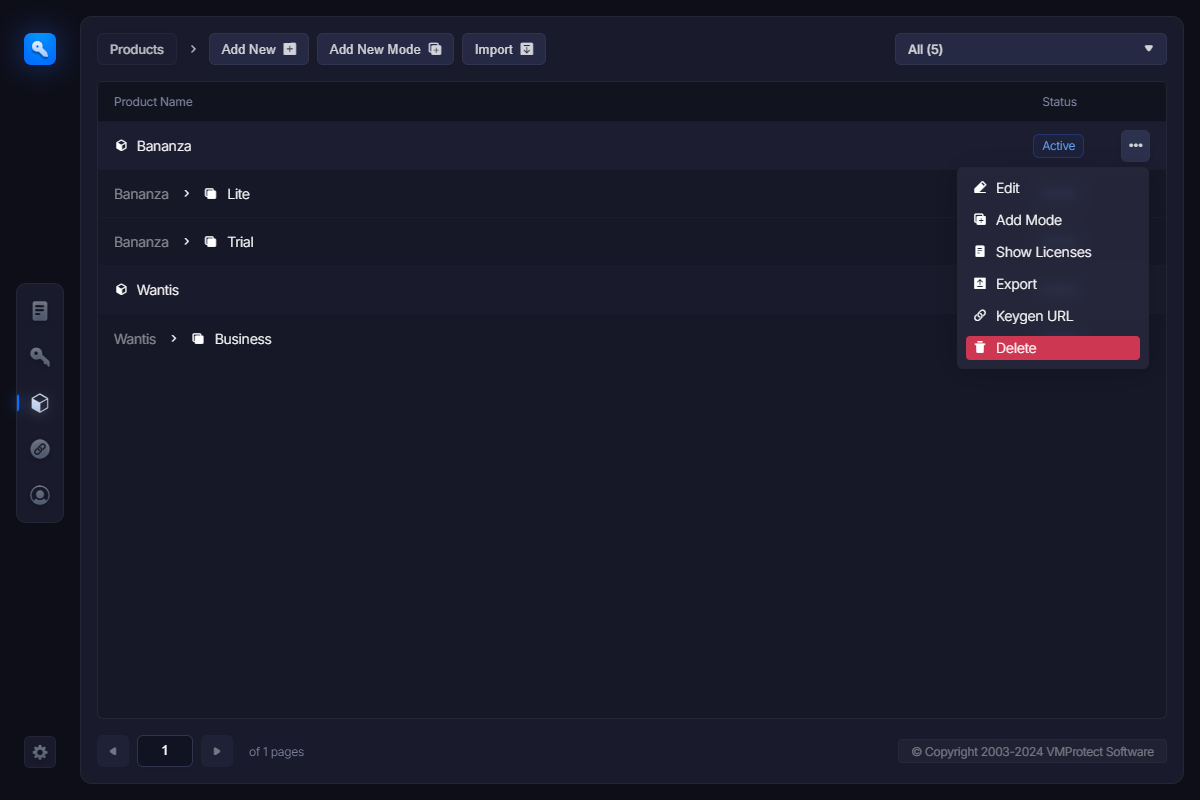Click the key logo icon in sidebar
Image resolution: width=1200 pixels, height=800 pixels.
coord(40,49)
